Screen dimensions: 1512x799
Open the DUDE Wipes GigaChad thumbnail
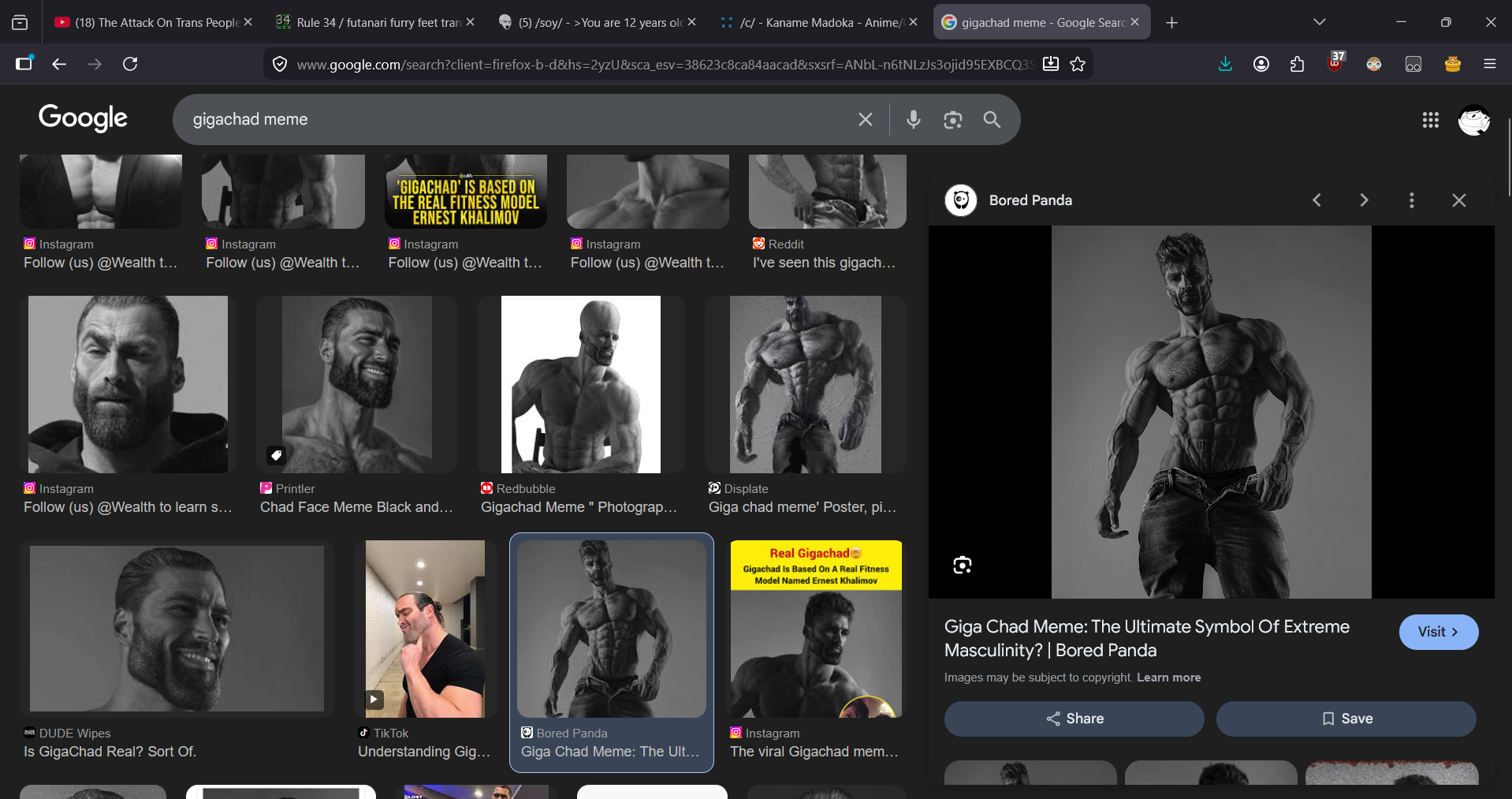pos(177,629)
